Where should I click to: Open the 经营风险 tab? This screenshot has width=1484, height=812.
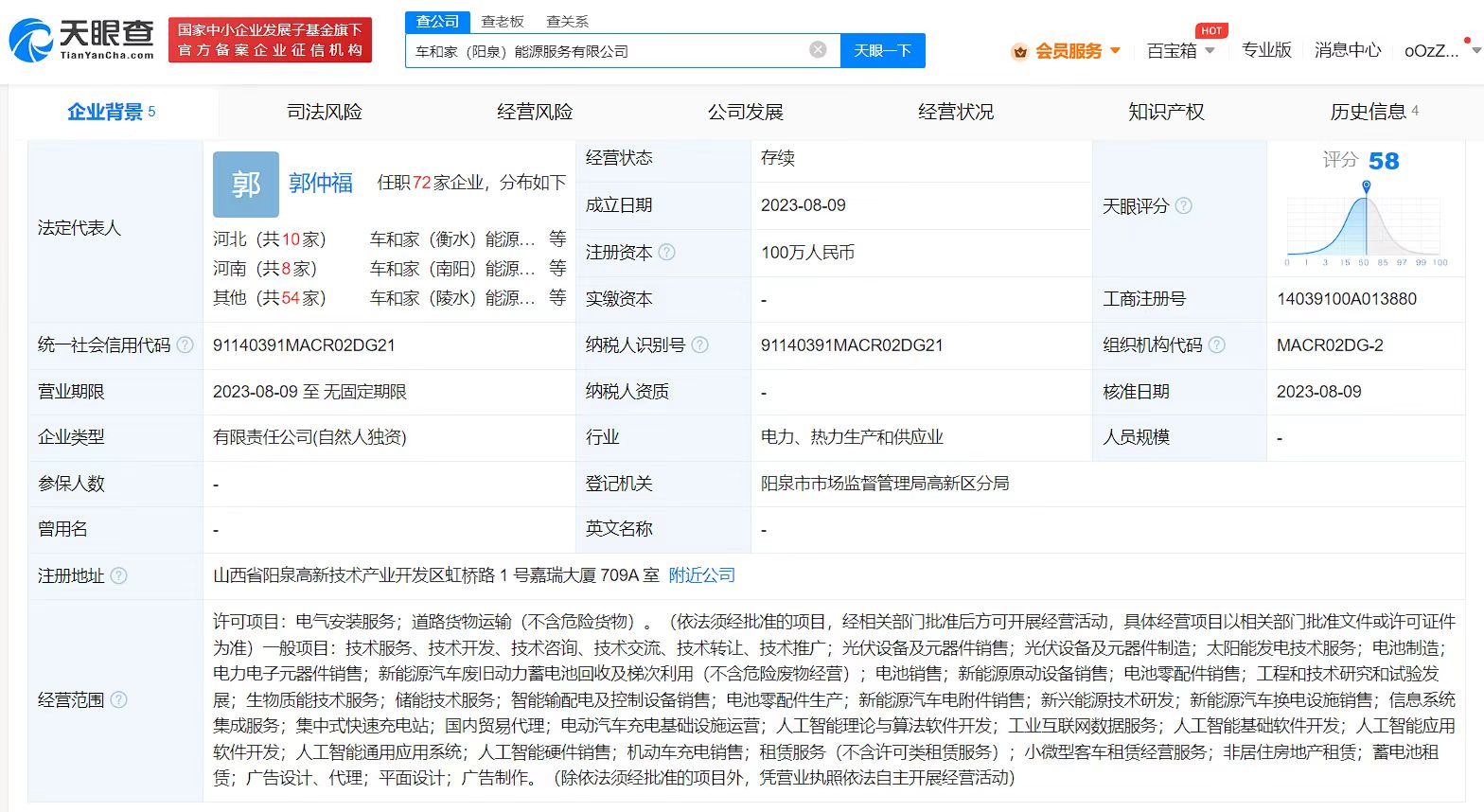535,112
